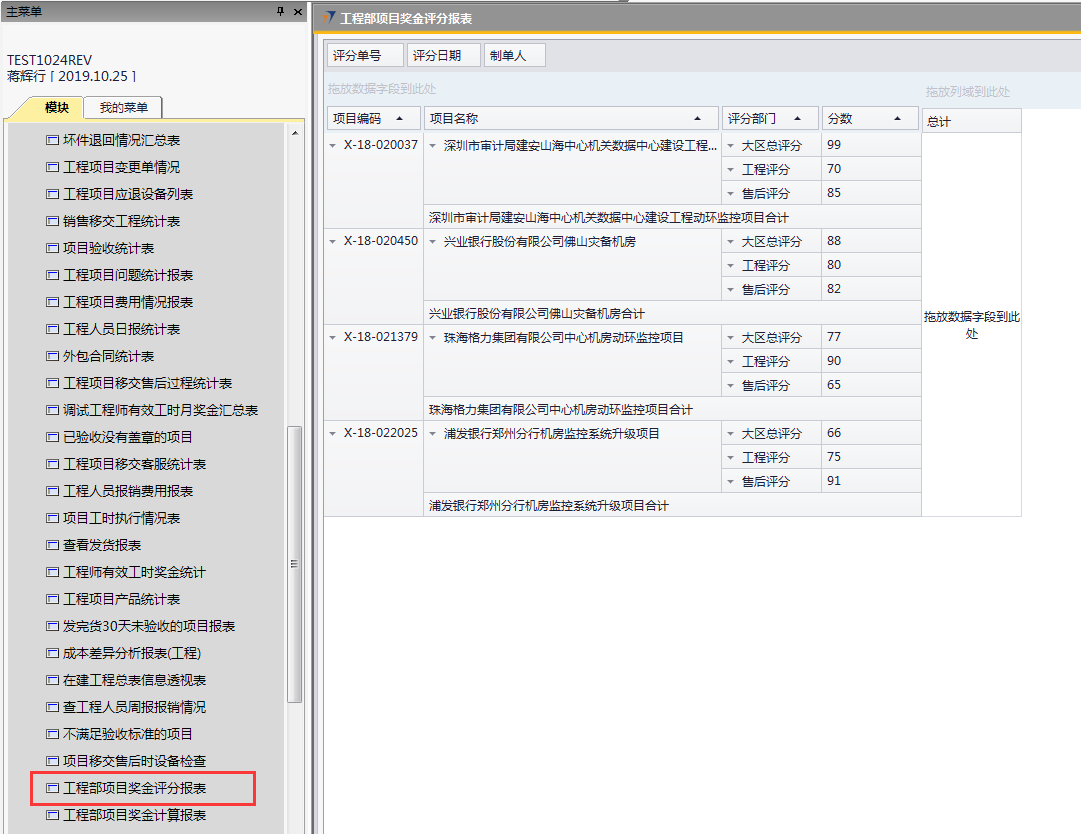This screenshot has width=1081, height=834.
Task: Click the icon before 外包合同统计表
Action: (x=53, y=356)
